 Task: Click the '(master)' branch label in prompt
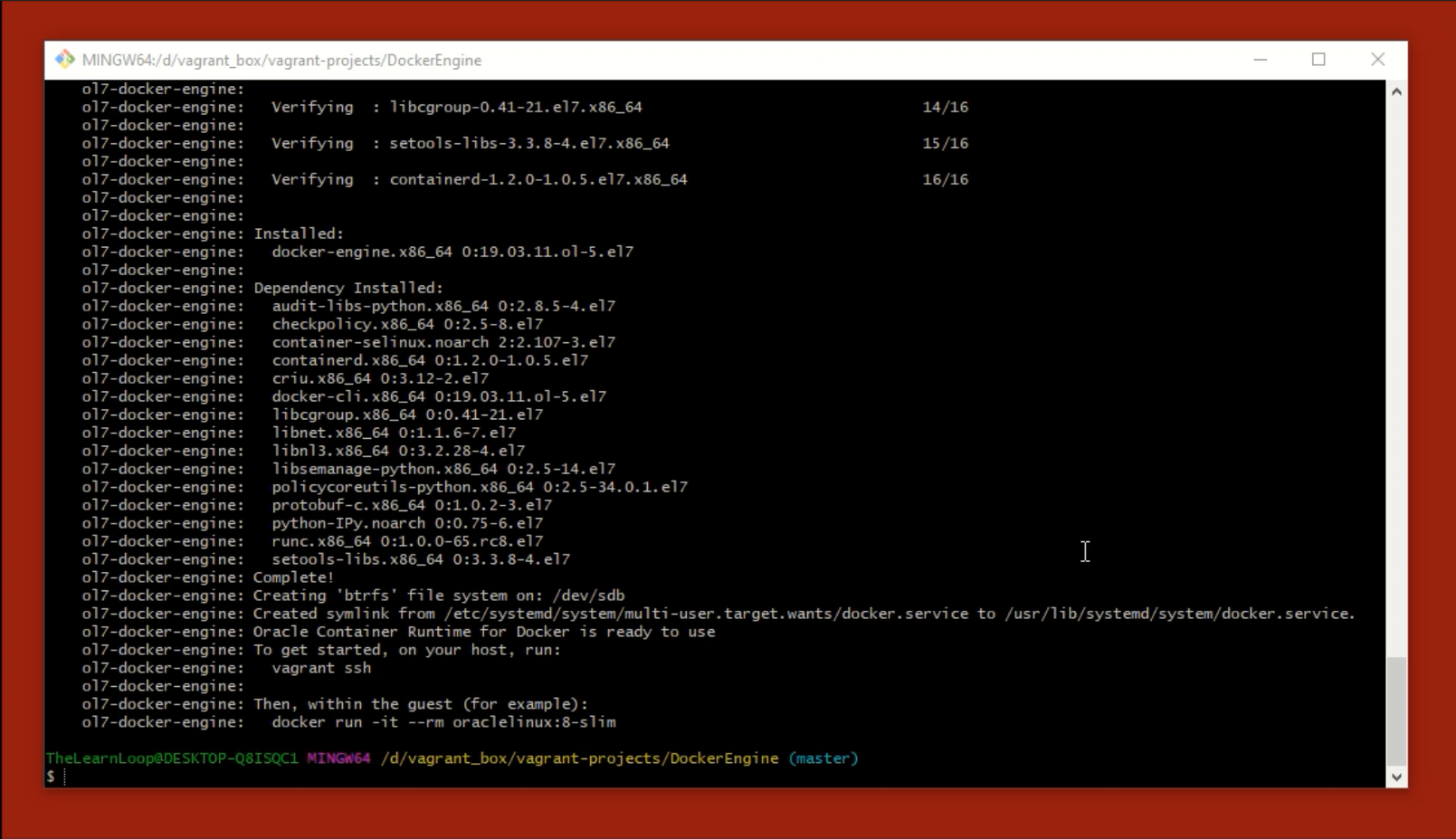823,758
